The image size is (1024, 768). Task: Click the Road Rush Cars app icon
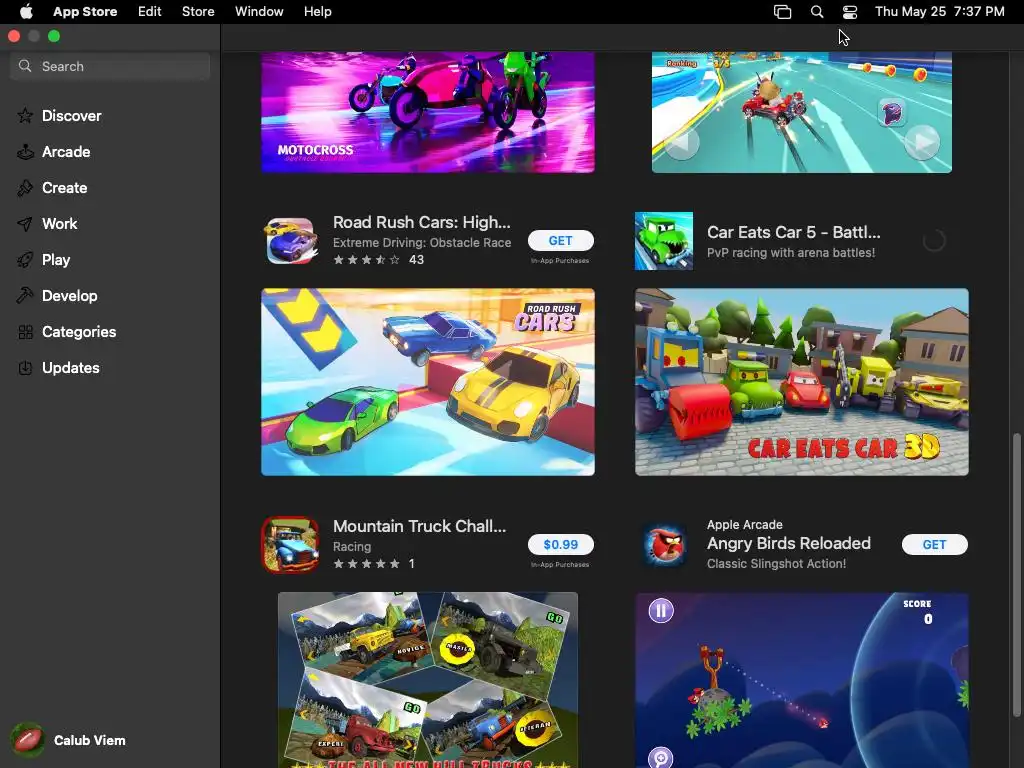[291, 240]
